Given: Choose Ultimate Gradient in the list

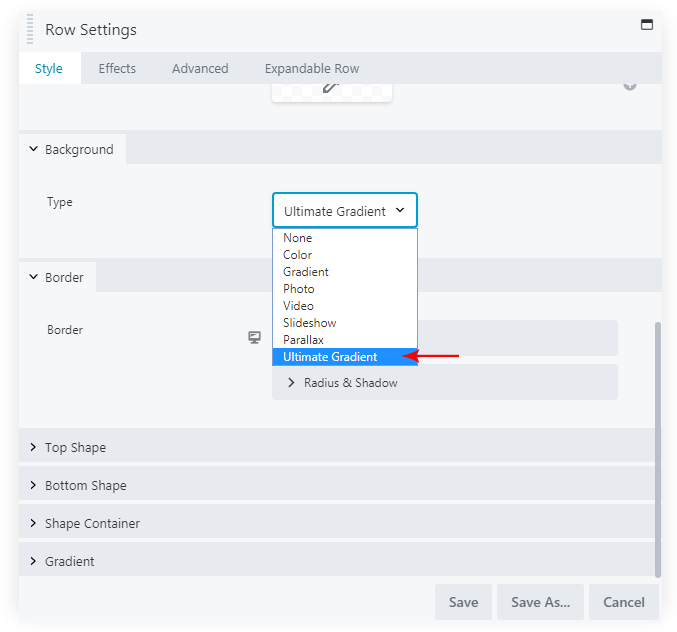Looking at the screenshot, I should (330, 357).
